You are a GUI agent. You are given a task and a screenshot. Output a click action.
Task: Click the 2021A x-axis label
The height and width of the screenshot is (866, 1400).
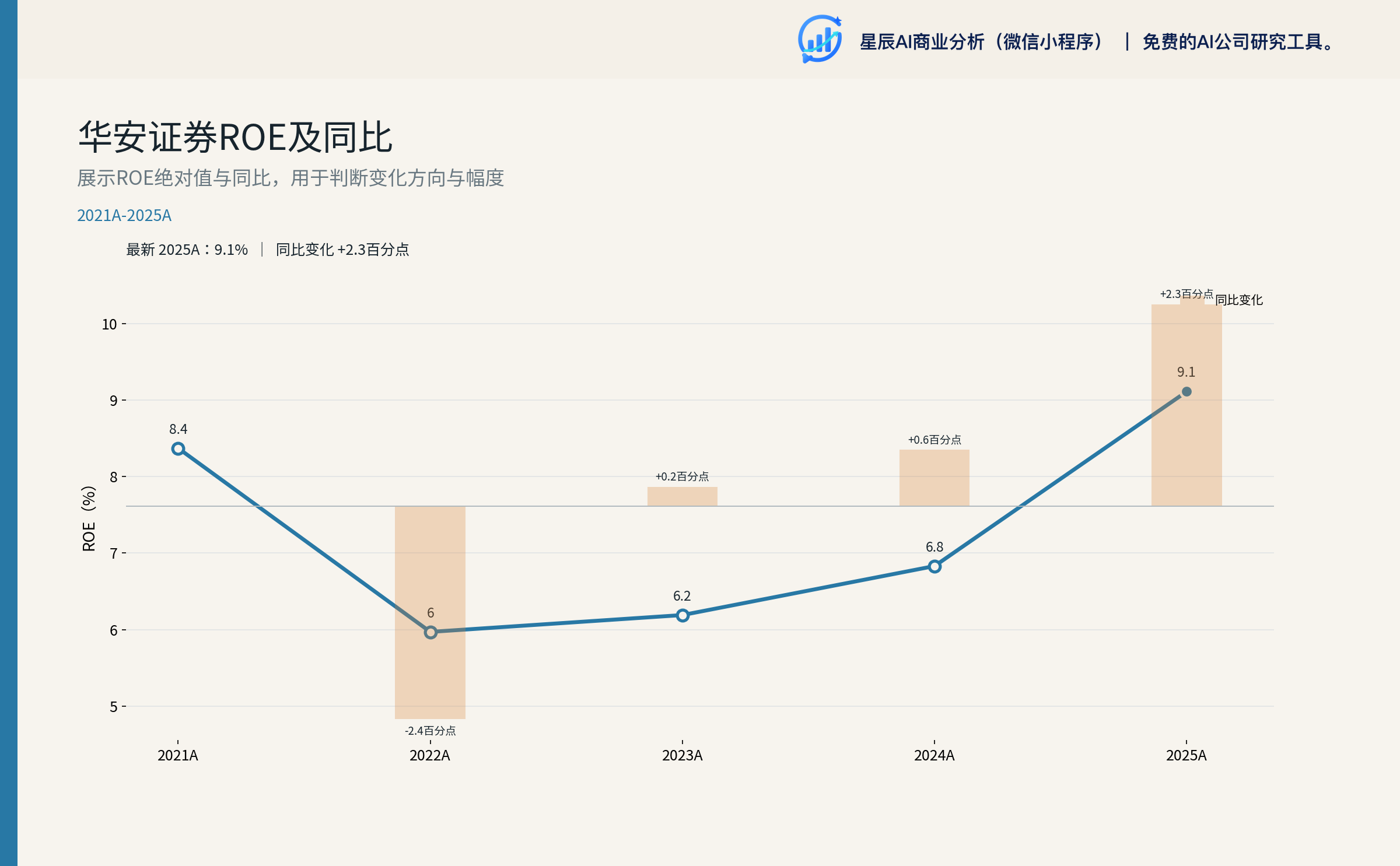pyautogui.click(x=178, y=756)
